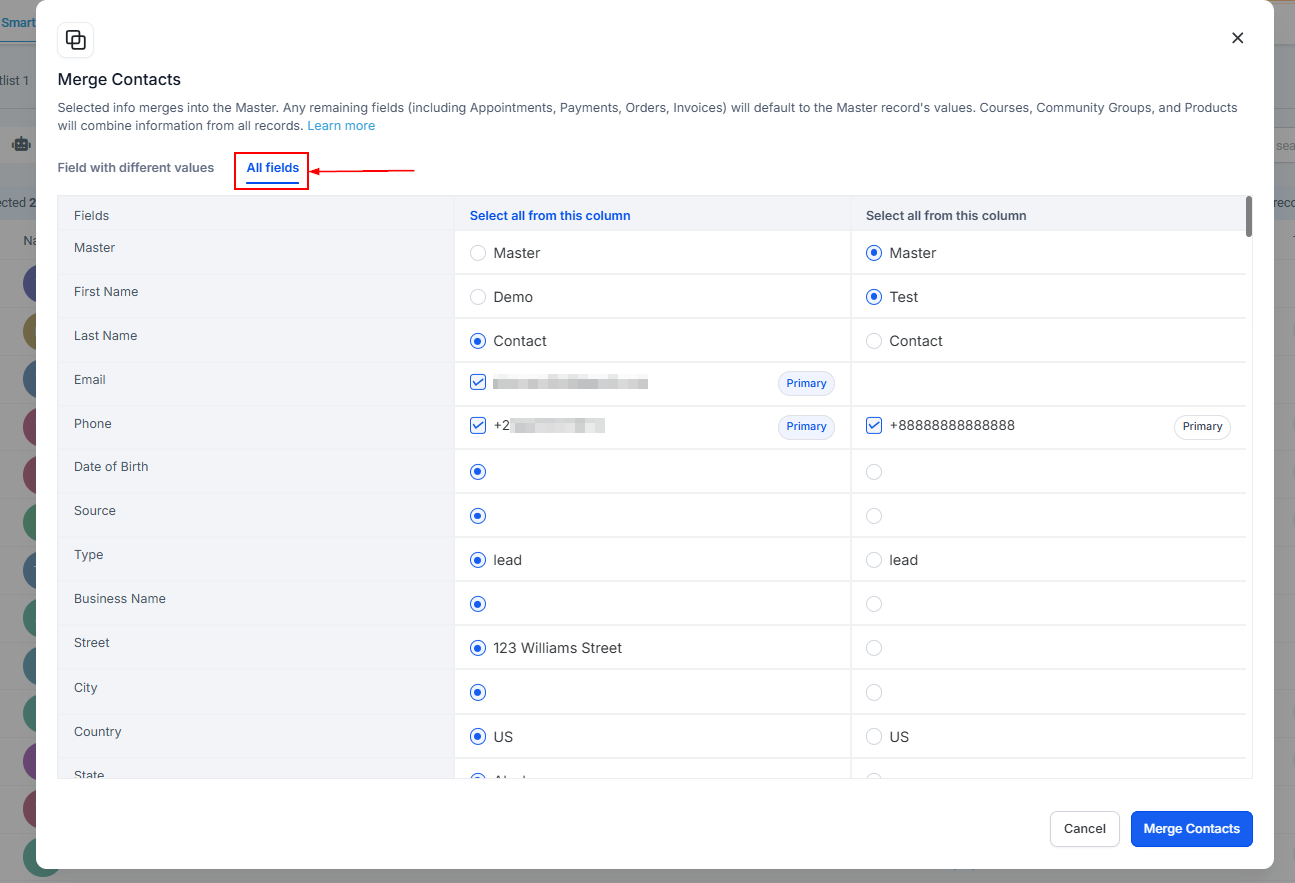Select Business Name radio in second column
1295x883 pixels.
tap(874, 604)
